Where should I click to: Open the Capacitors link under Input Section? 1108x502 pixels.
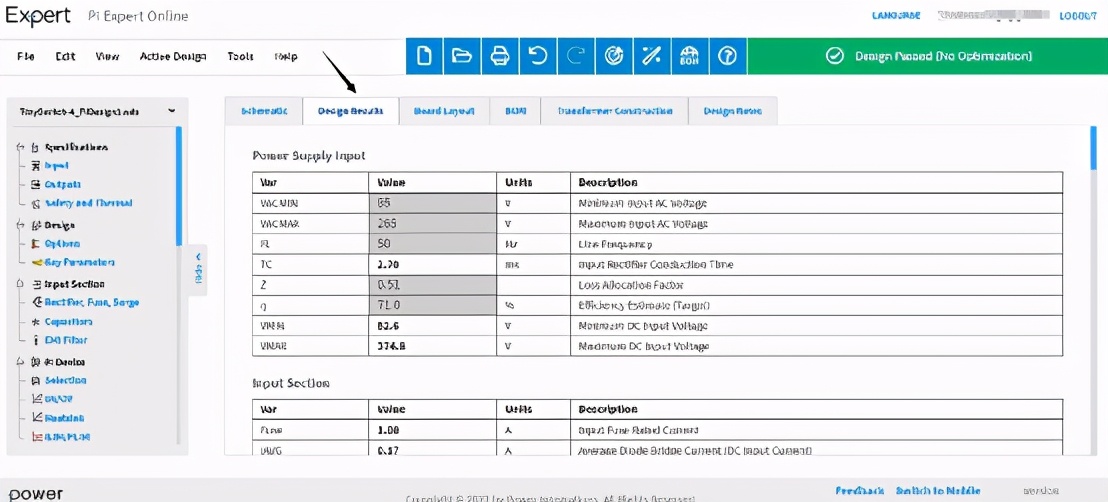click(69, 322)
